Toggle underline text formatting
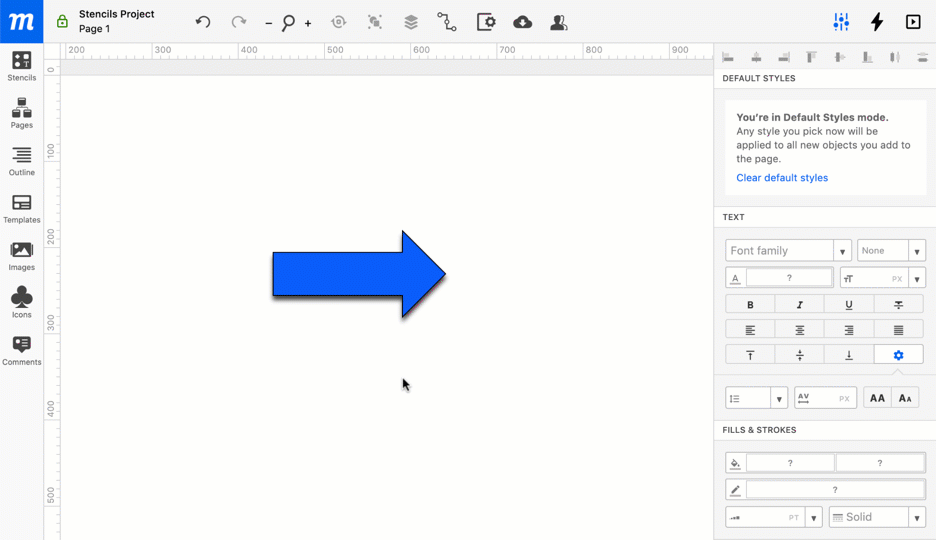Viewport: 936px width, 540px height. click(x=849, y=305)
